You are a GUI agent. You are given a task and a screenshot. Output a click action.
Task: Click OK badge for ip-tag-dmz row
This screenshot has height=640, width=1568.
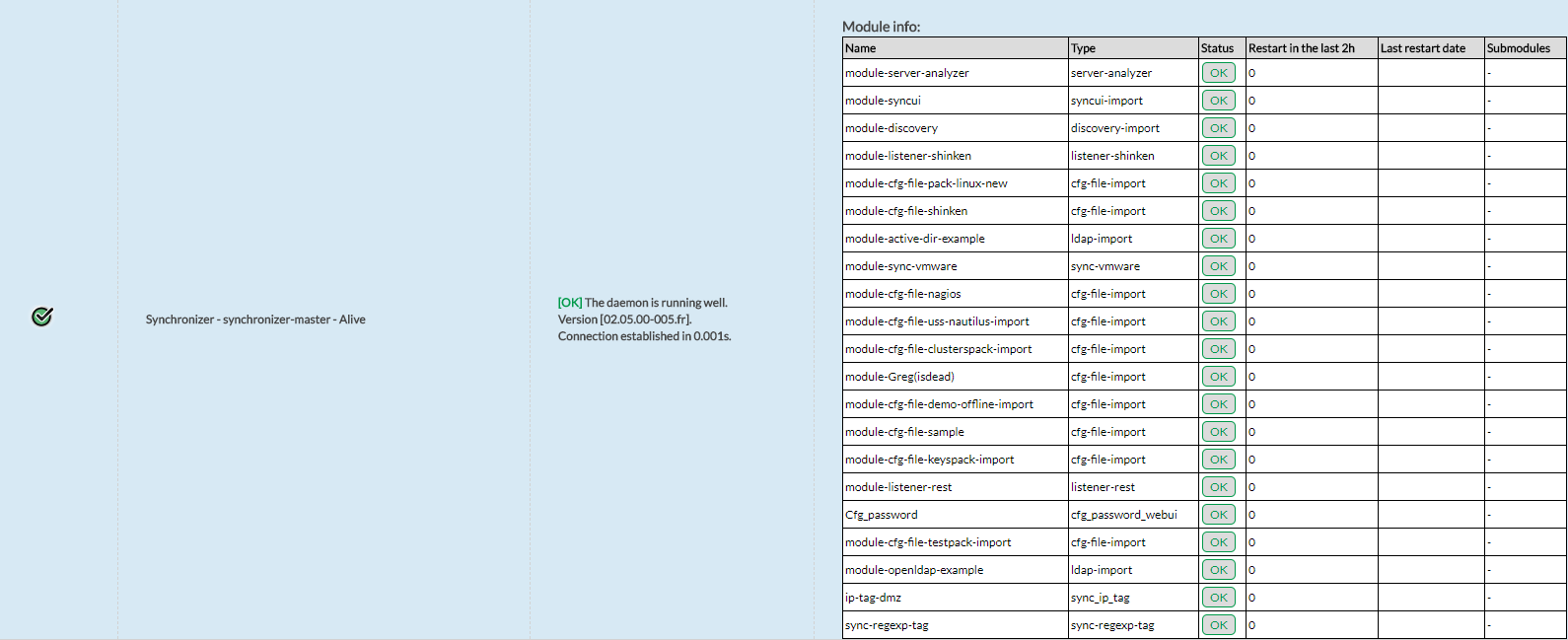pyautogui.click(x=1218, y=598)
